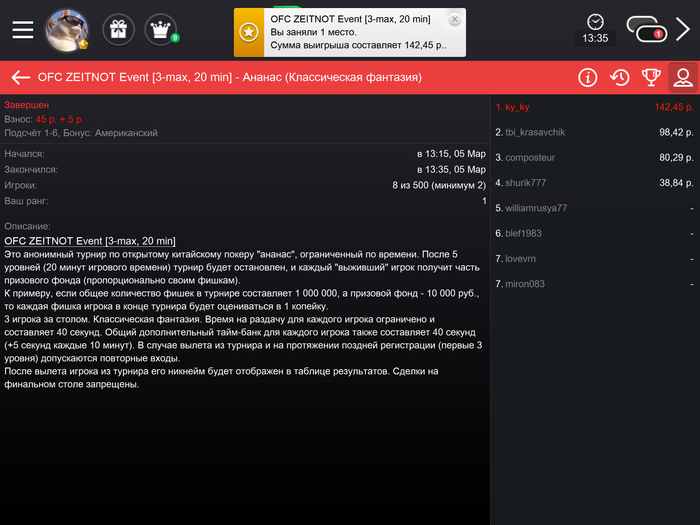Select player ky_ky in results

pos(595,107)
